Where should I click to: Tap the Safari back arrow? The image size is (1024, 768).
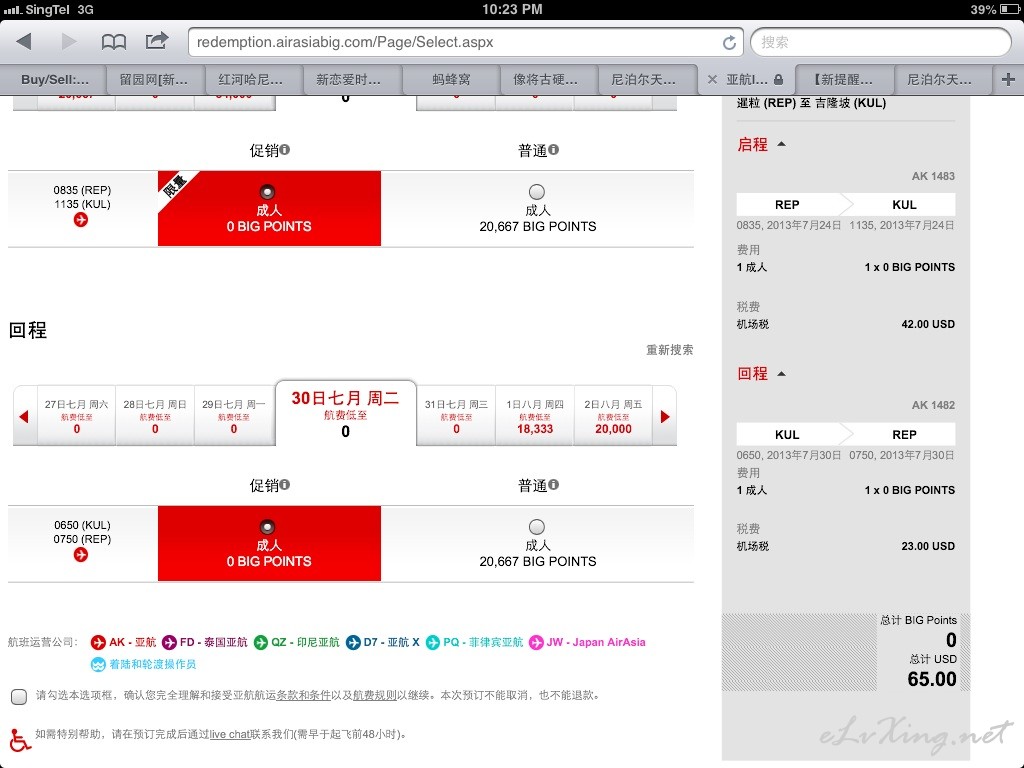tap(24, 42)
